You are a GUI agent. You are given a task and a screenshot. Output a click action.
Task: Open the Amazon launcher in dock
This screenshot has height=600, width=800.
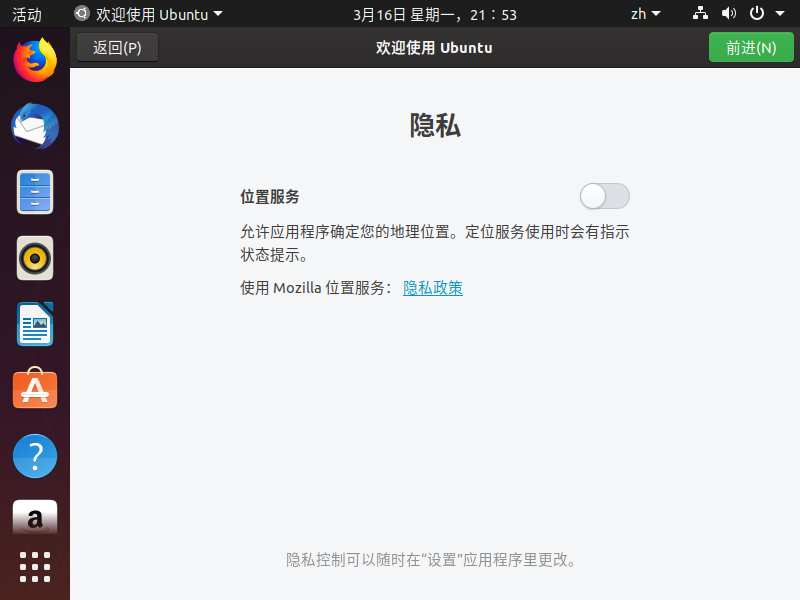tap(35, 517)
